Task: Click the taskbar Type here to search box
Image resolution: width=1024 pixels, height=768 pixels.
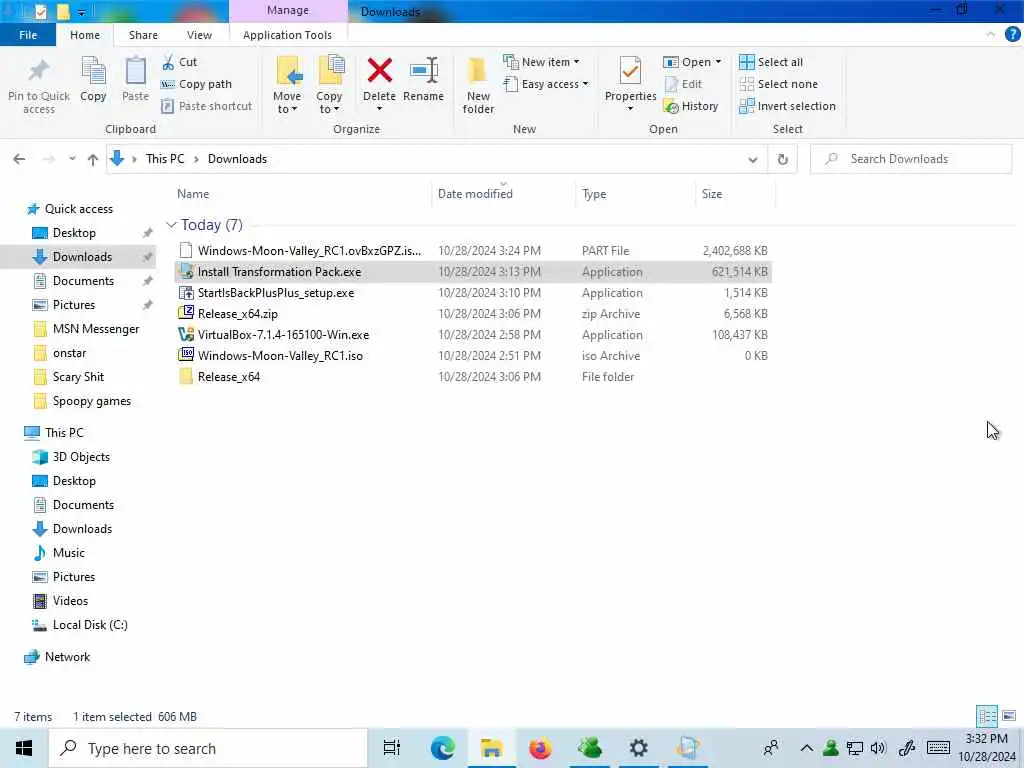Action: [x=208, y=748]
